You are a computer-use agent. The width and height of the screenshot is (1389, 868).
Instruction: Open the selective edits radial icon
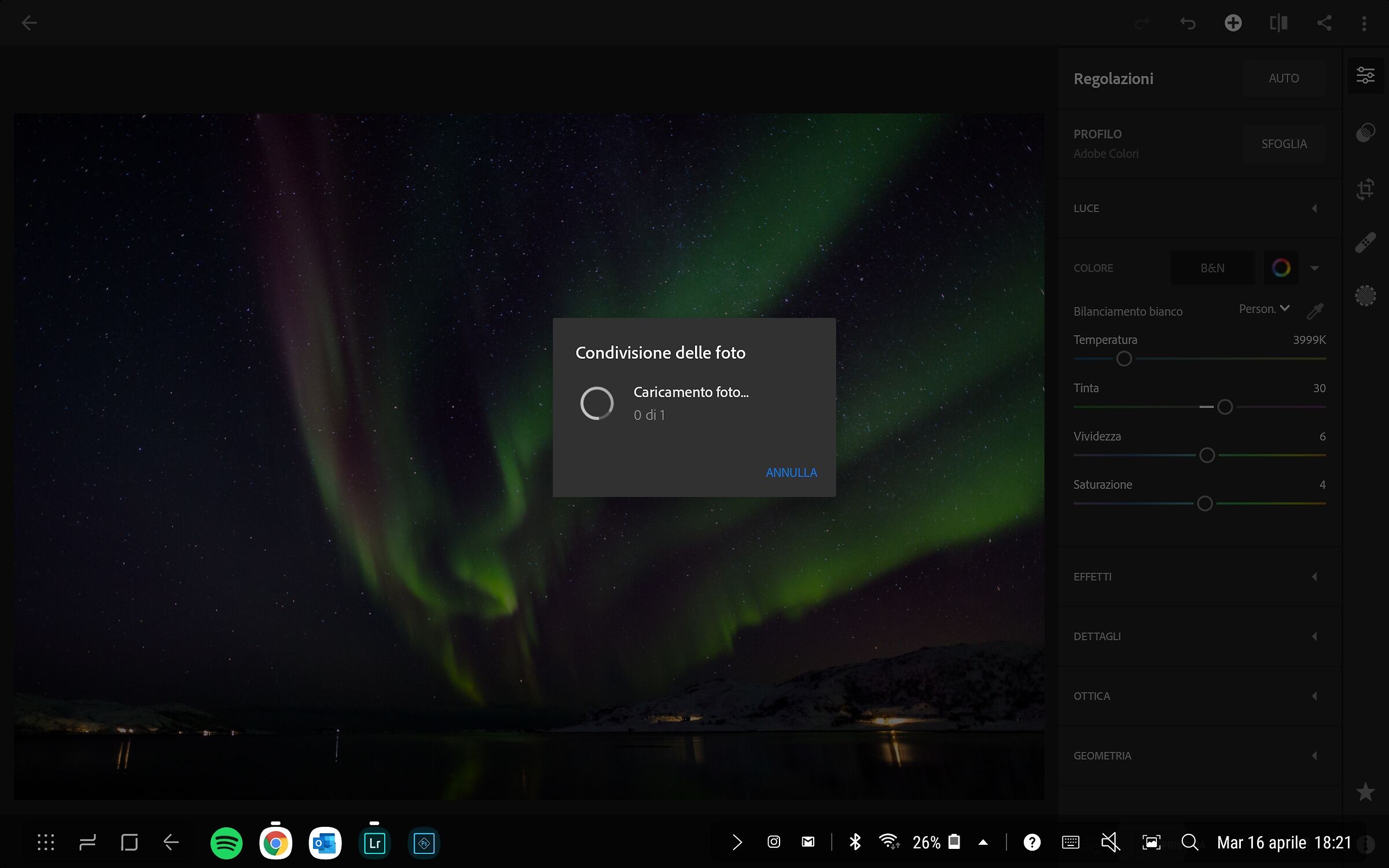pos(1365,296)
